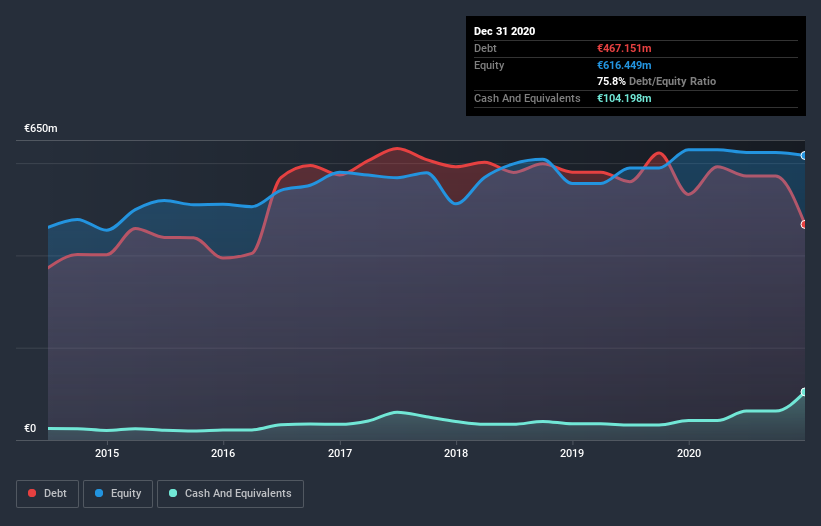The height and width of the screenshot is (526, 821).
Task: Select the 2018 x-axis label
Action: (456, 453)
